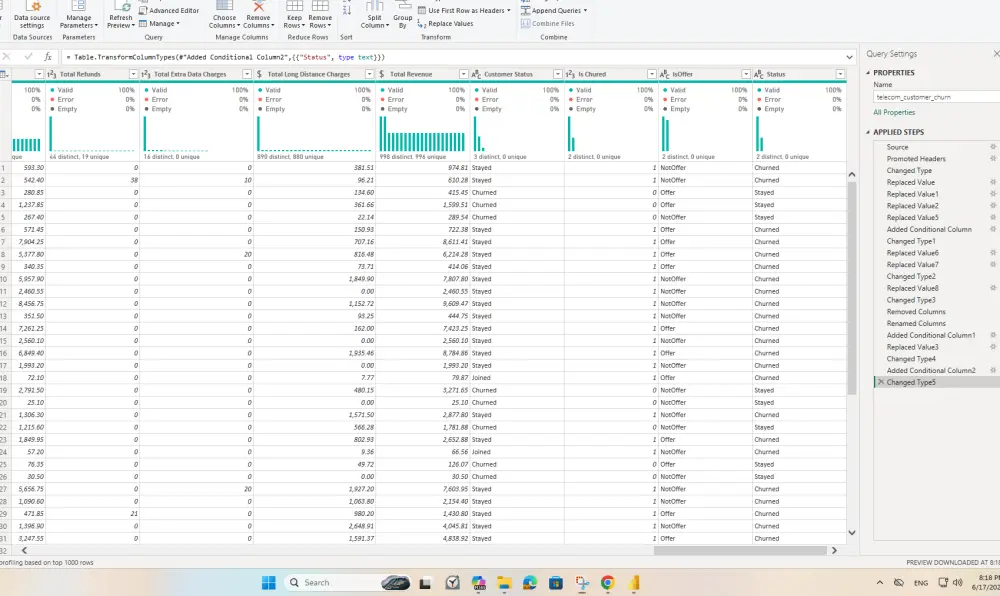
Task: Click the table icon at grid corner
Action: pos(4,75)
